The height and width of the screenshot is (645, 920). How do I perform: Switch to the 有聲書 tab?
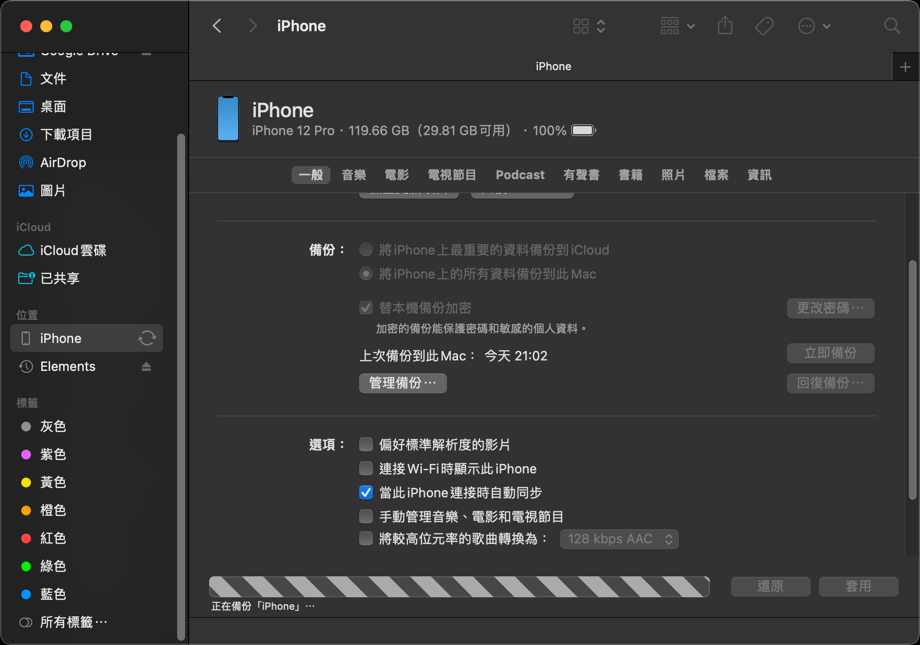coord(581,175)
